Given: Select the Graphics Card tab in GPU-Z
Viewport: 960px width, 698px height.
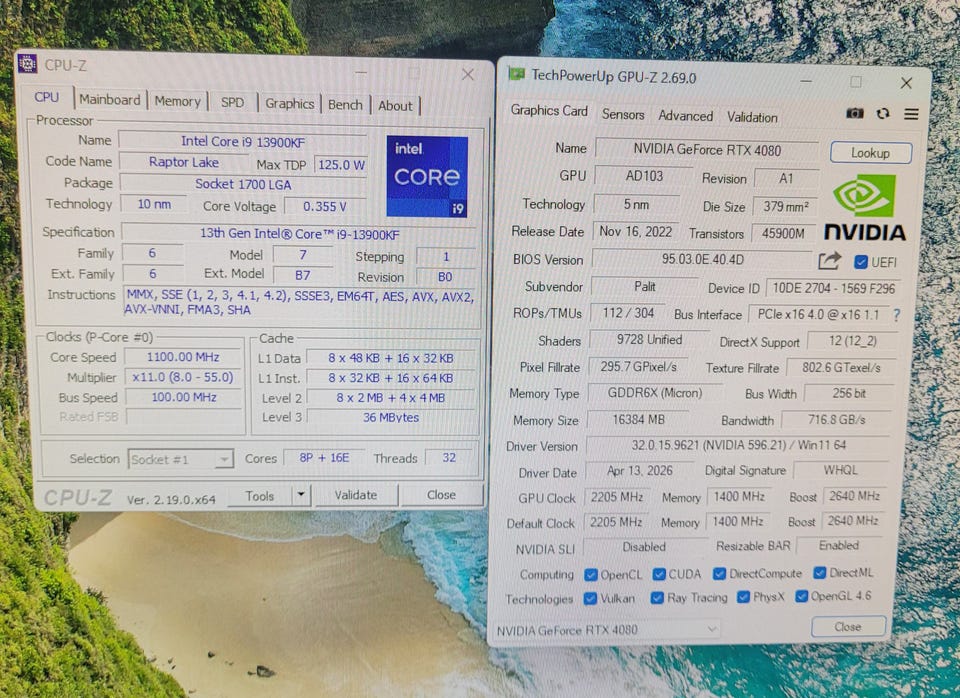Looking at the screenshot, I should (549, 111).
